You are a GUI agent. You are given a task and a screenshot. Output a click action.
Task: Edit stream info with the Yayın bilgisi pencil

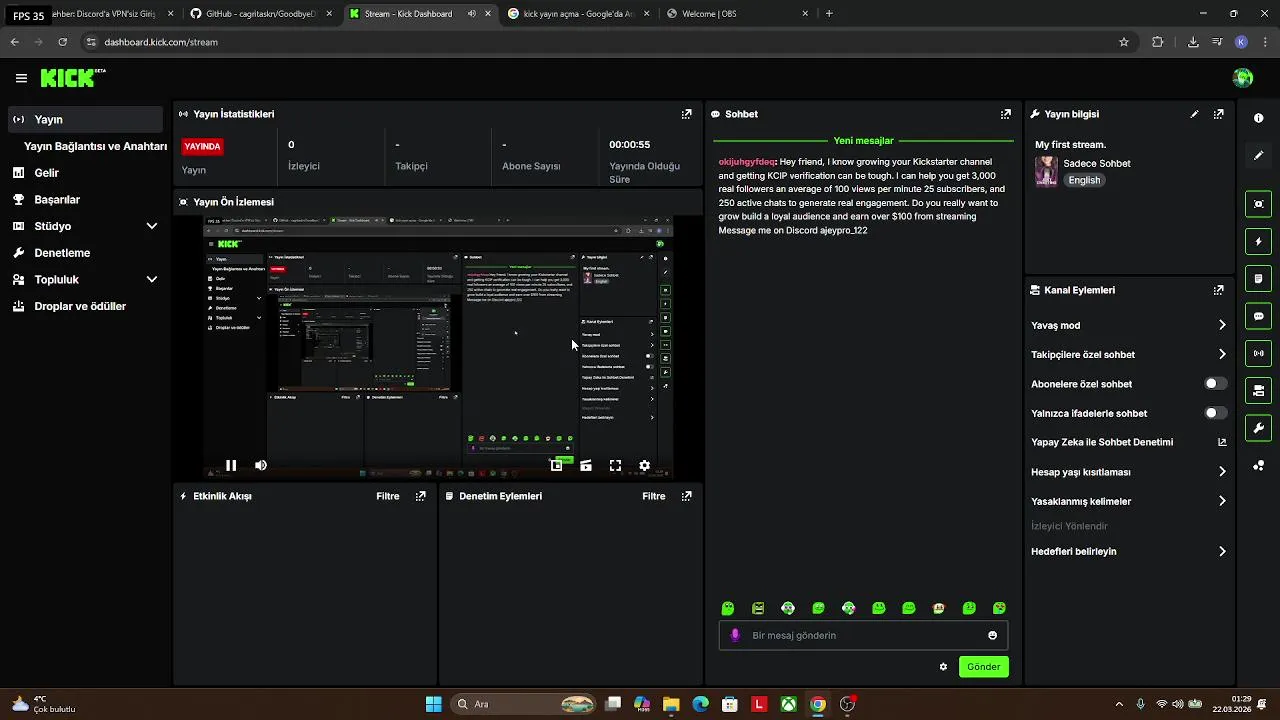[x=1194, y=114]
